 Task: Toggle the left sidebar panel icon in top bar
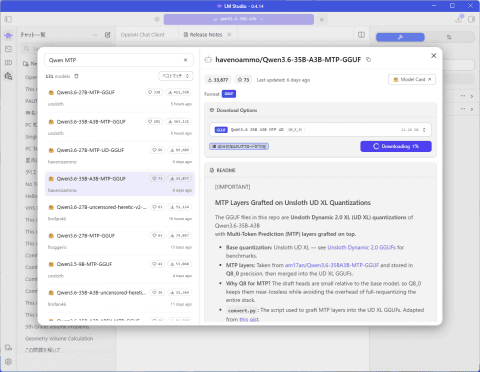click(x=8, y=19)
